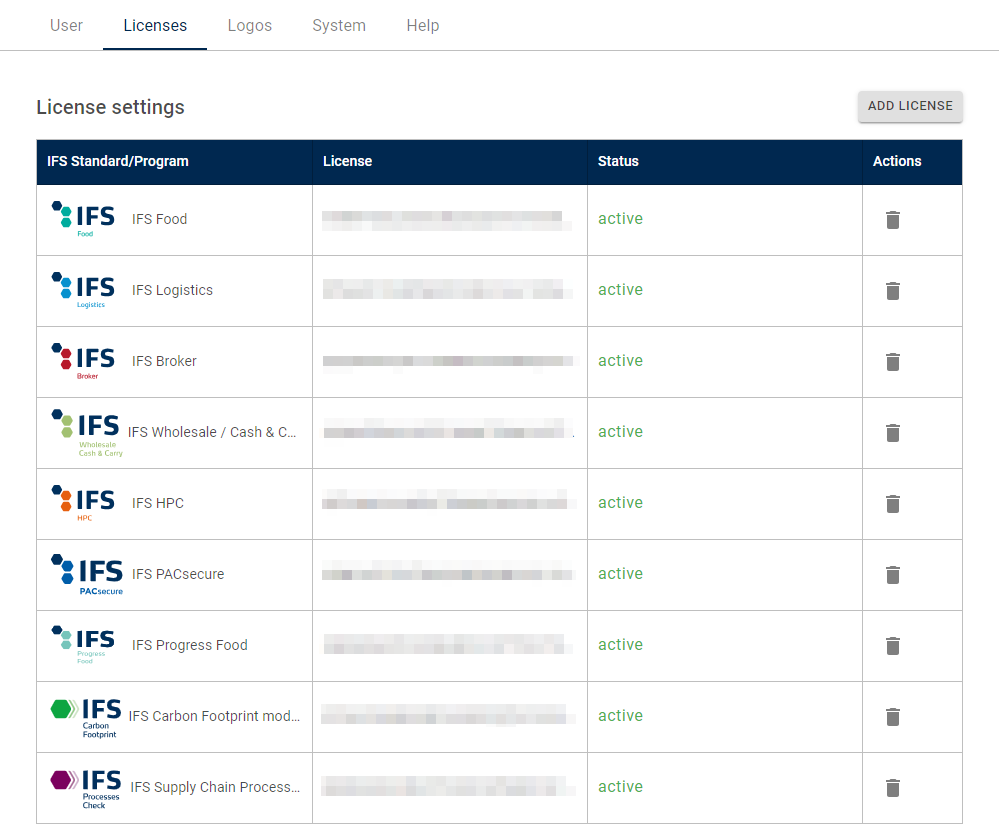Select the 'IFS Carbon Footprint mod...' name
Image resolution: width=999 pixels, height=839 pixels.
point(214,716)
